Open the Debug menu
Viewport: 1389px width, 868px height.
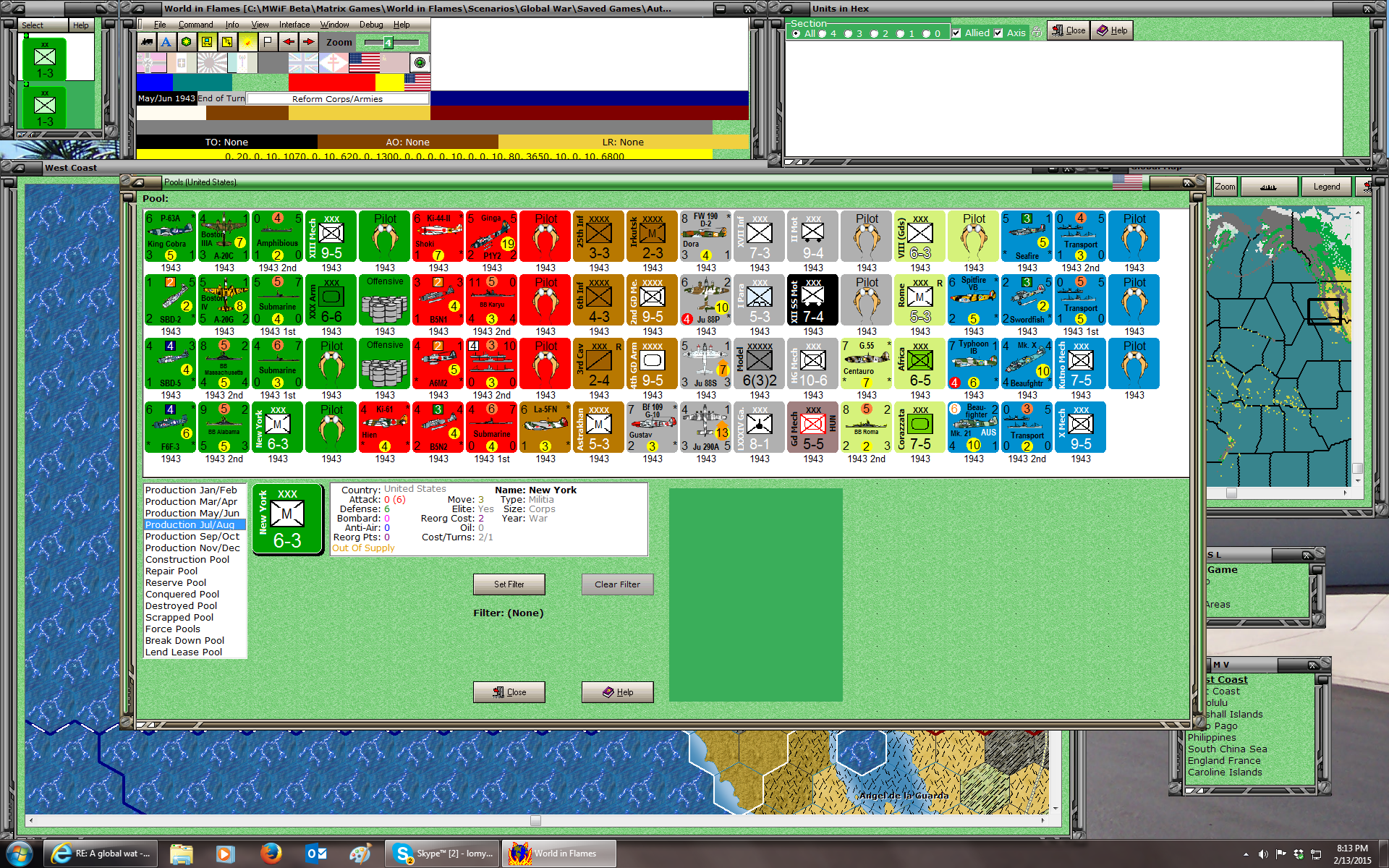point(371,25)
